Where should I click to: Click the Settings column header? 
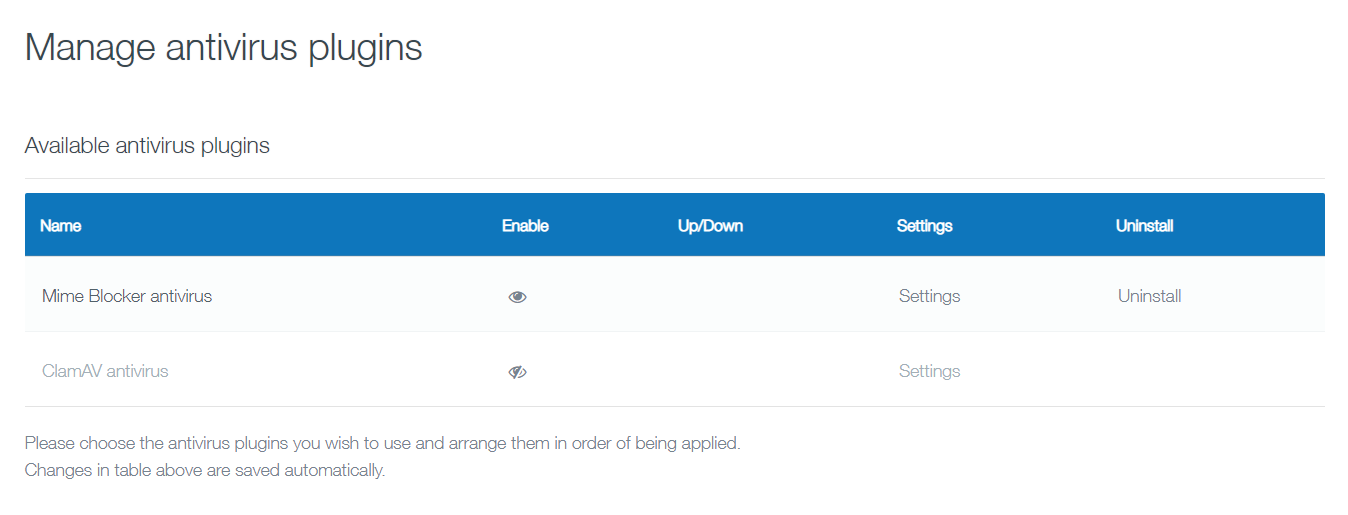[924, 226]
